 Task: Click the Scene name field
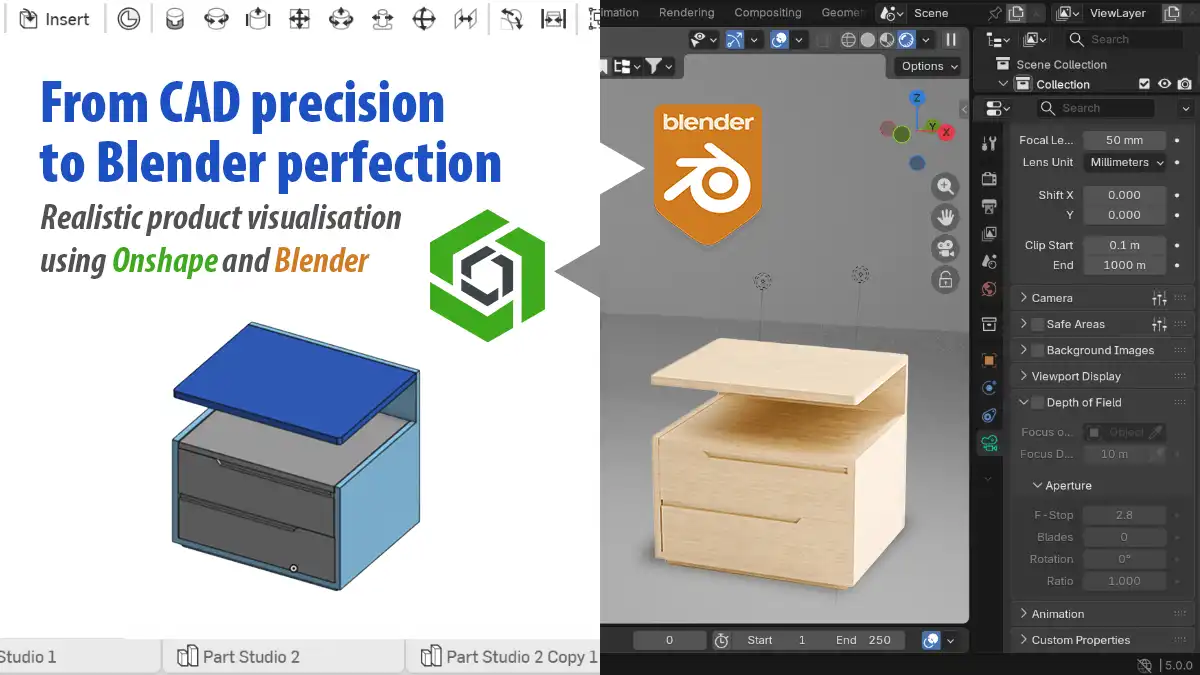(946, 13)
